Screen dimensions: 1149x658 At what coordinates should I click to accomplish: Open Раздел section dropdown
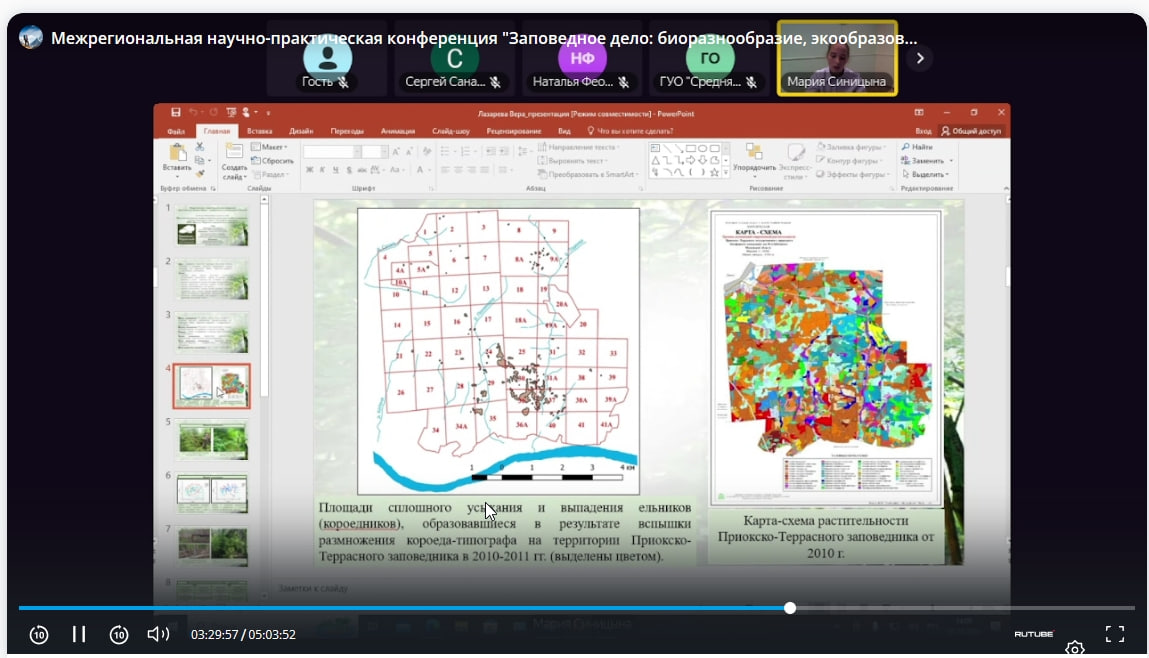point(270,174)
